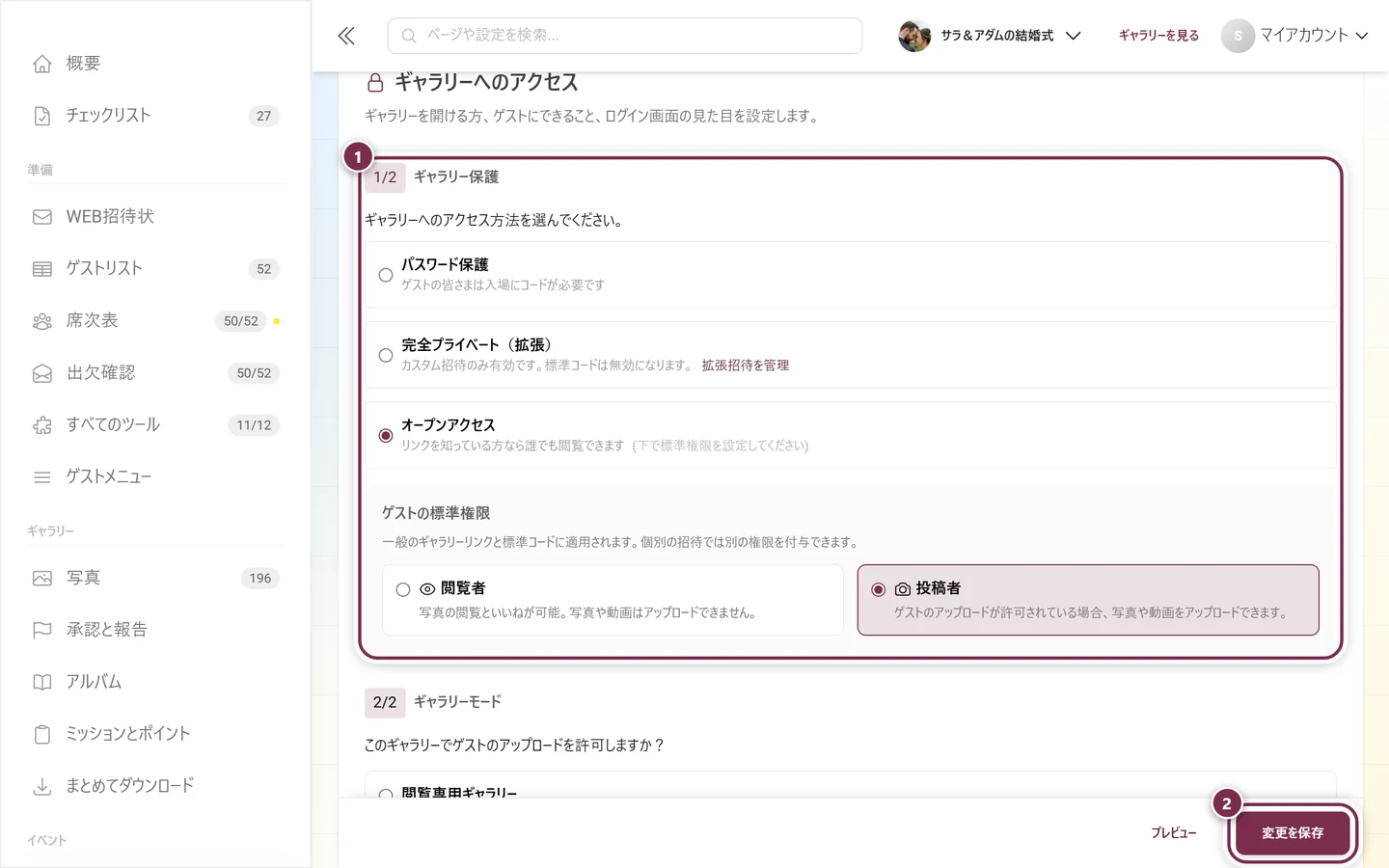Click the S account avatar circle
The image size is (1389, 868).
pos(1238,36)
